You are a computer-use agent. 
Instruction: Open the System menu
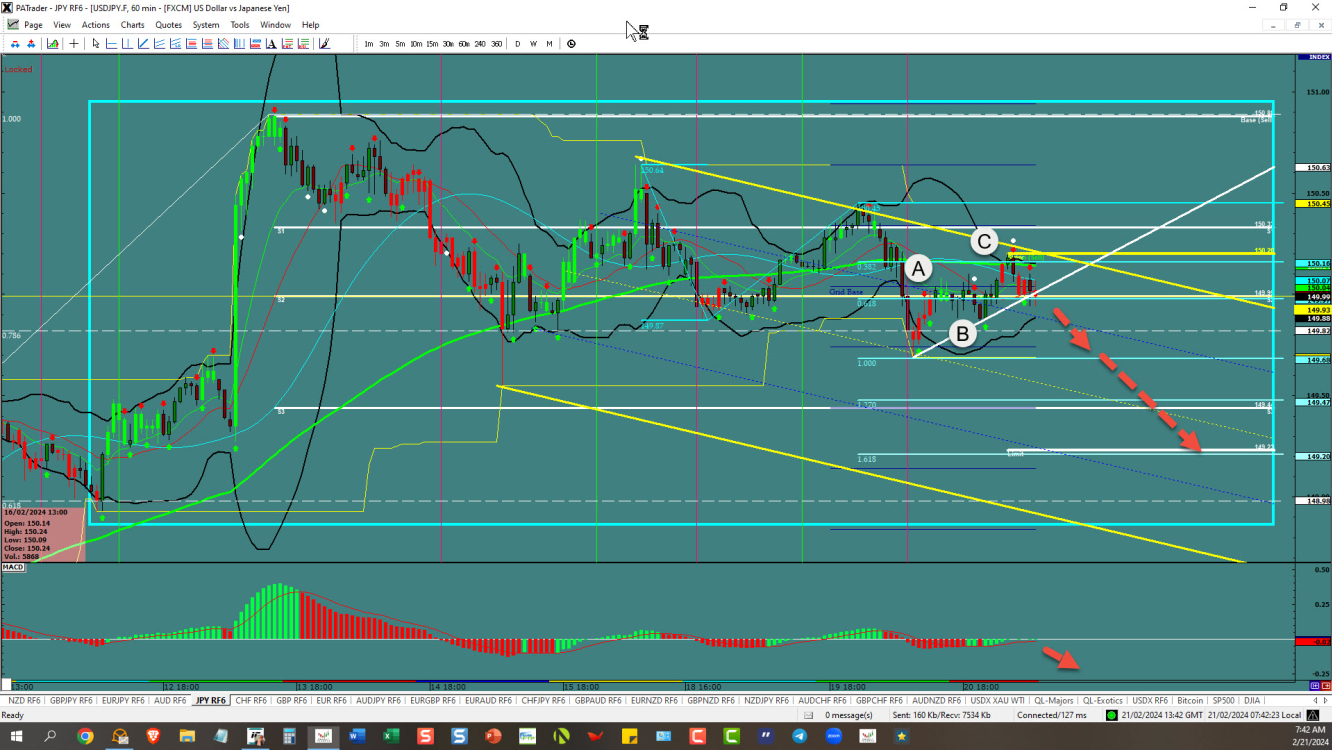coord(206,24)
